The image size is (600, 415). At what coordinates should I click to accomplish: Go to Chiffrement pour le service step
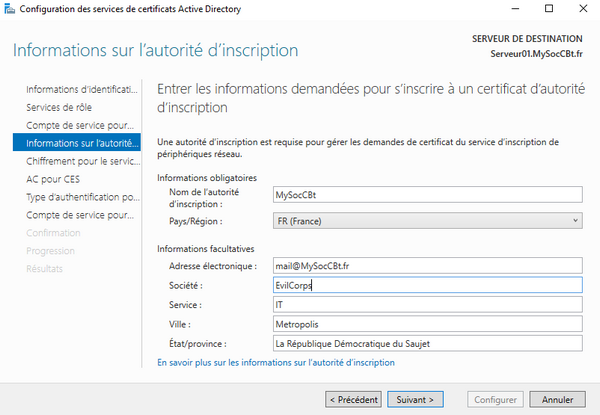80,161
